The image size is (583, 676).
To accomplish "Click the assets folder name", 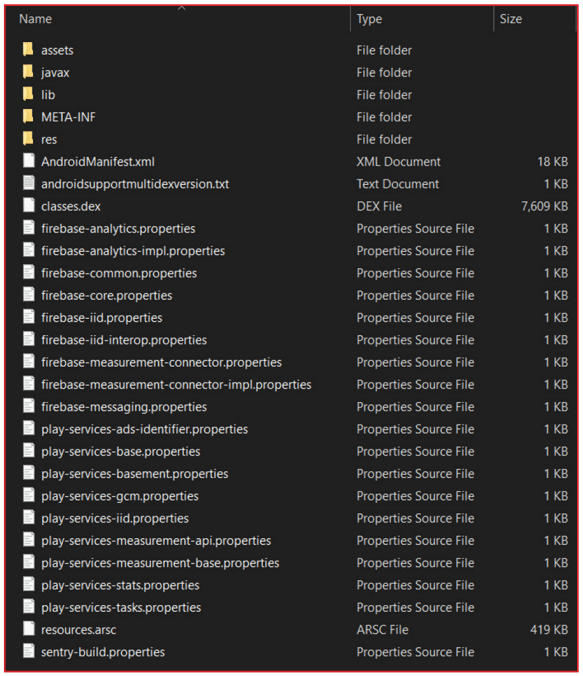I will click(57, 50).
